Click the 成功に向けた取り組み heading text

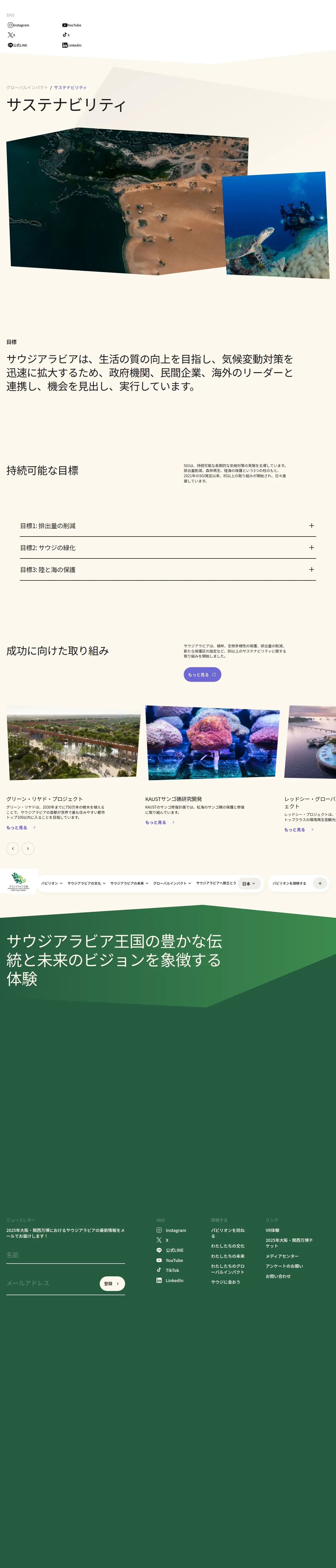pos(57,650)
